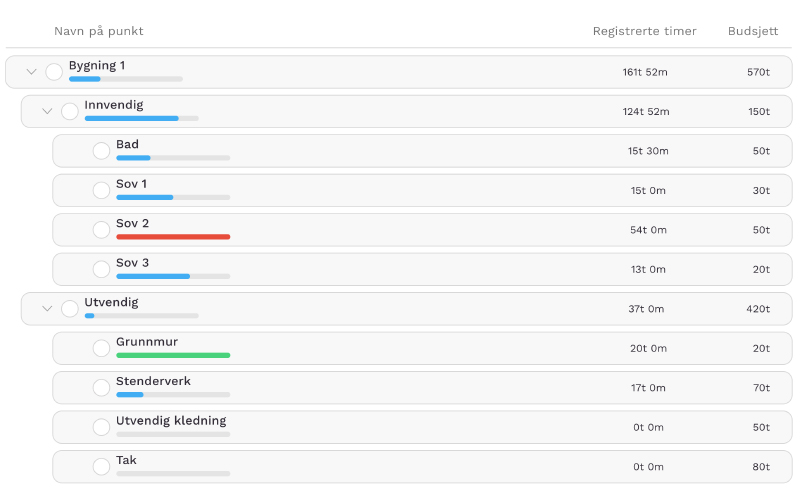Collapse the Innvendig group chevron
Viewport: 800px width, 500px height.
[x=47, y=111]
